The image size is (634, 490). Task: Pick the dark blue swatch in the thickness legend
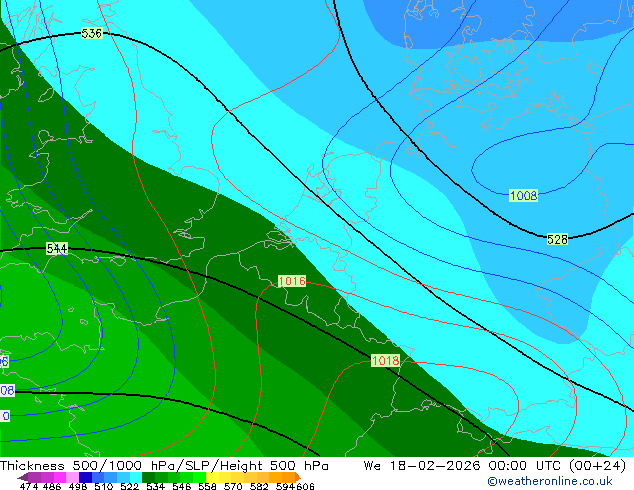click(85, 477)
